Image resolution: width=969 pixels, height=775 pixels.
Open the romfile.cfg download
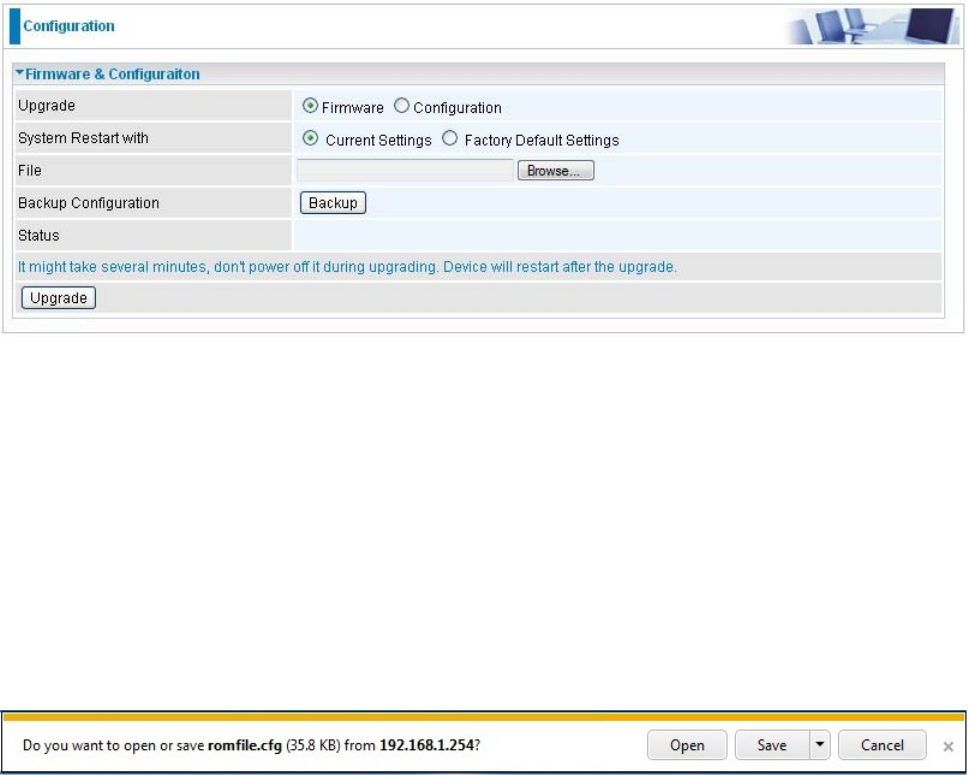[x=687, y=745]
